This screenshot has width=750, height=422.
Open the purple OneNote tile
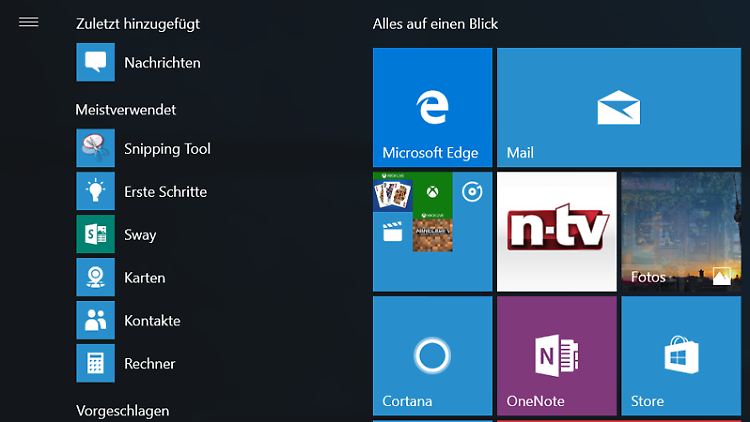point(557,355)
